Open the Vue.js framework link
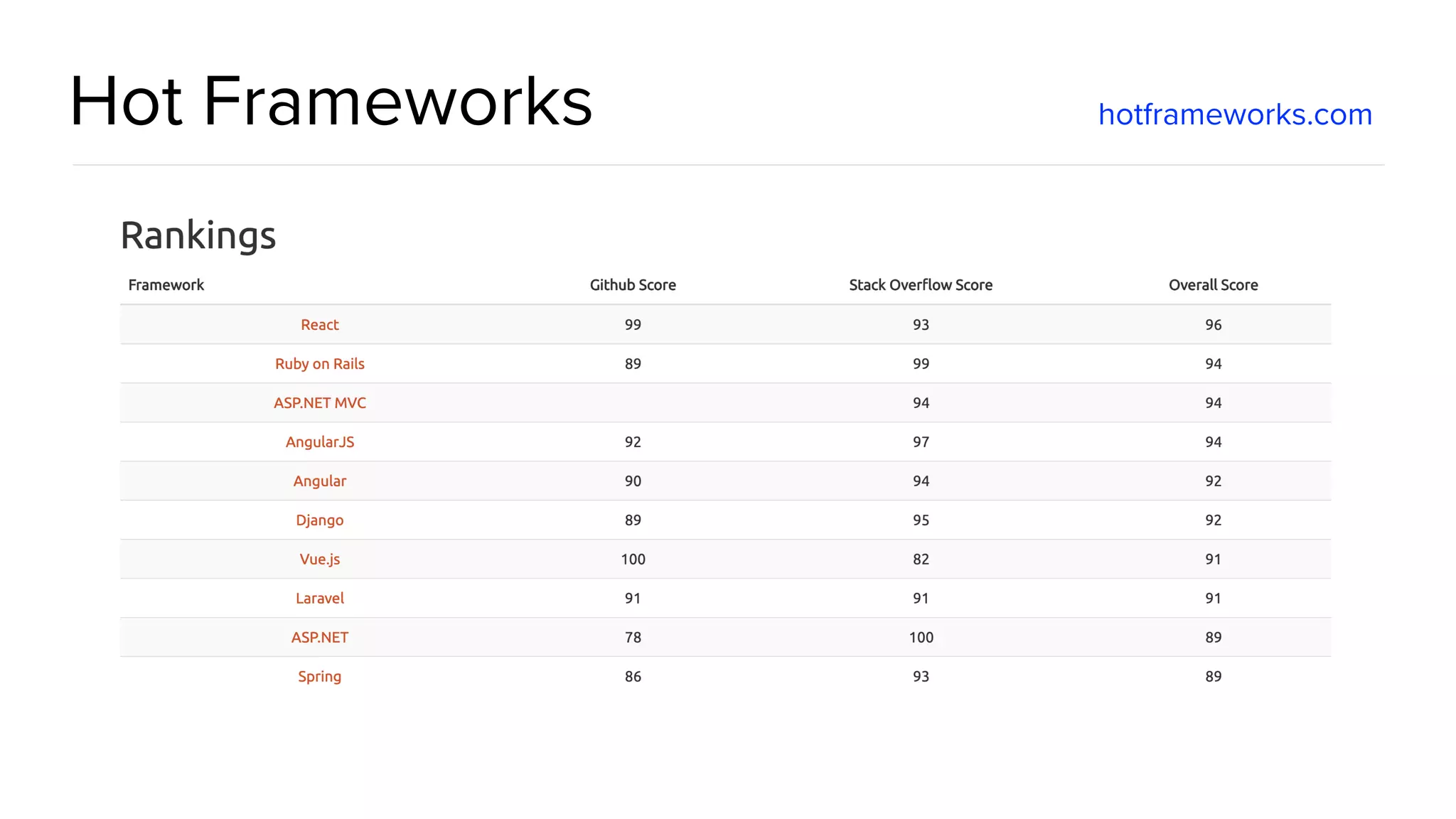Viewport: 1456px width, 819px height. tap(319, 560)
